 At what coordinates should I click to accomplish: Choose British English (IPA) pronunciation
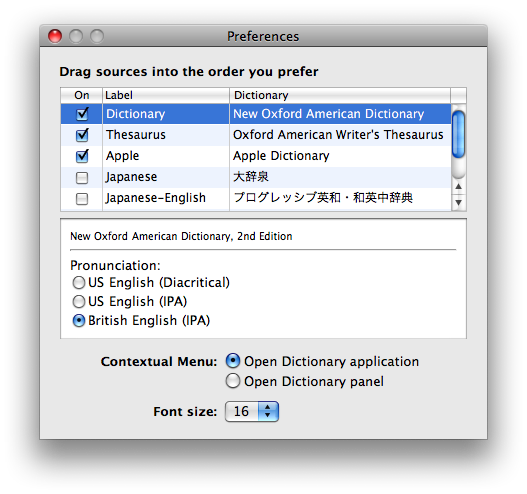click(x=79, y=321)
